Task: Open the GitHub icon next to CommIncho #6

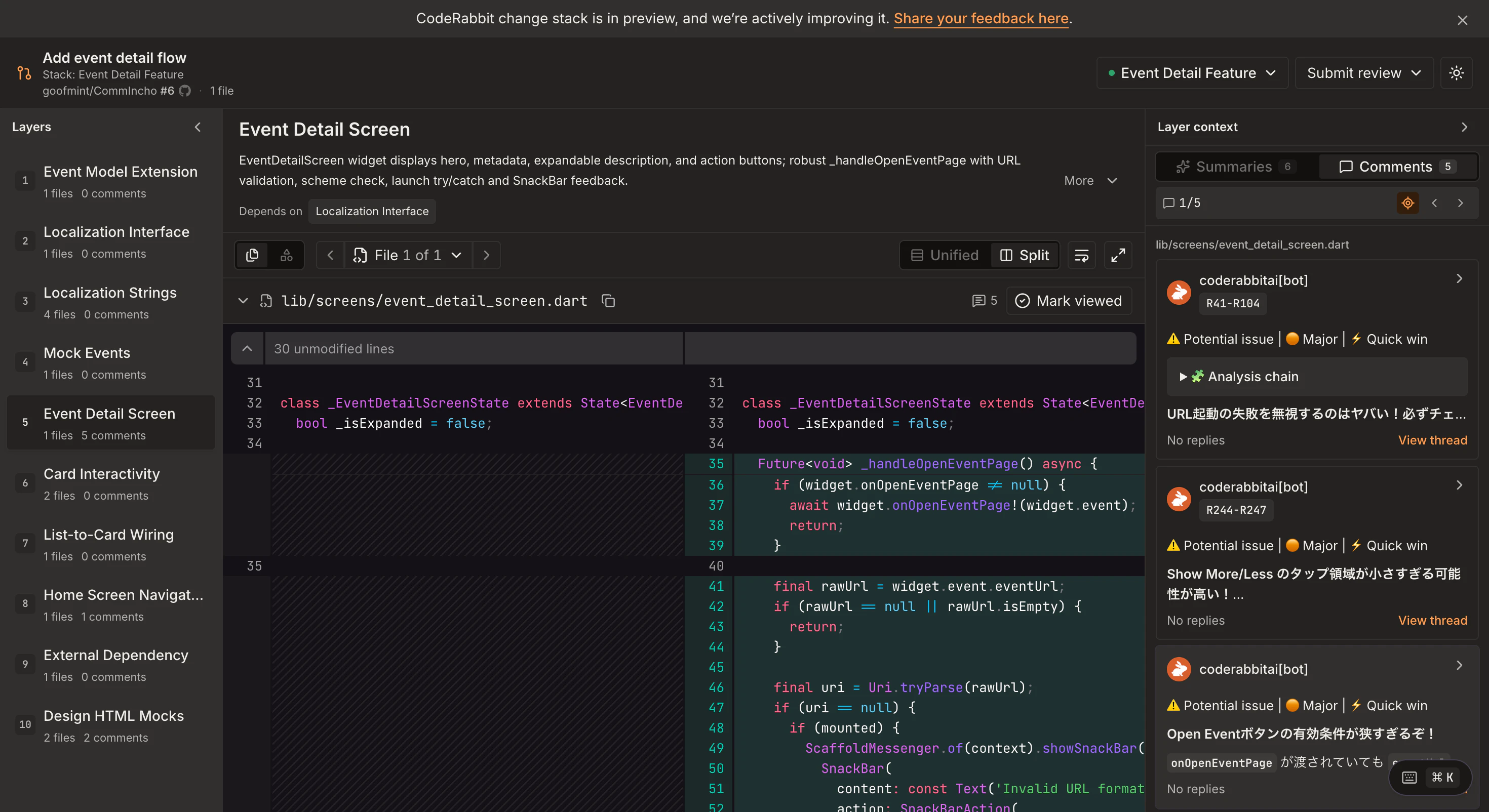Action: 185,91
